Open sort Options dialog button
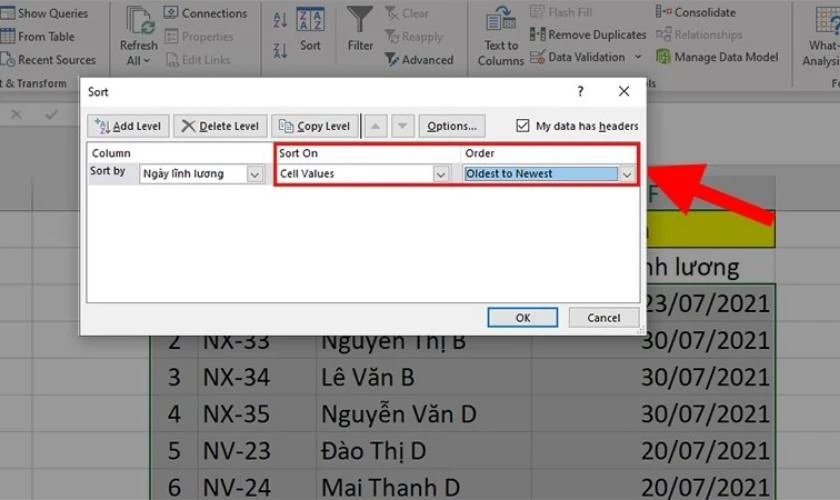The width and height of the screenshot is (840, 500). click(452, 126)
